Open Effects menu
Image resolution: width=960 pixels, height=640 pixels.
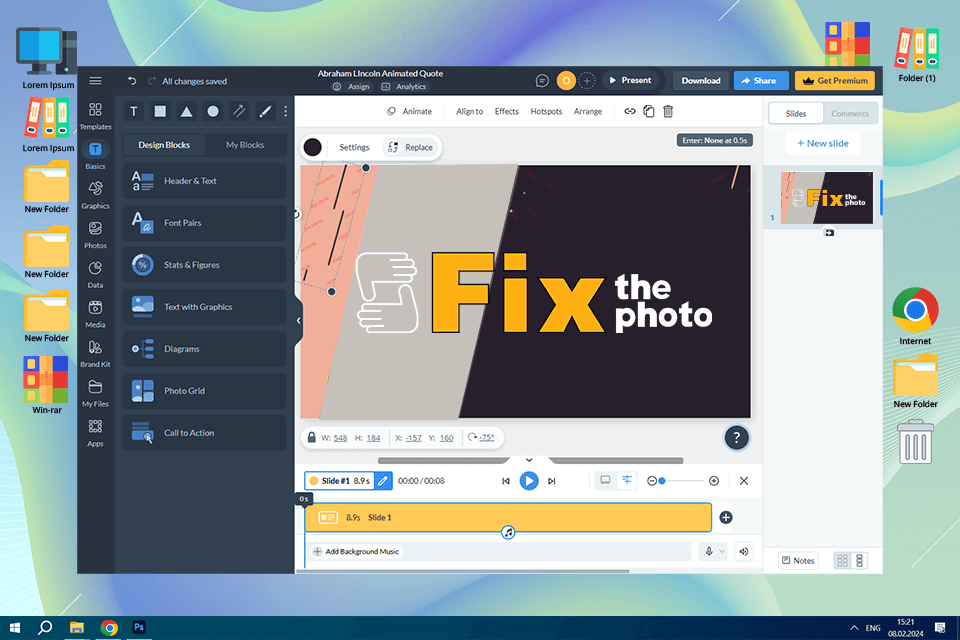pyautogui.click(x=506, y=111)
